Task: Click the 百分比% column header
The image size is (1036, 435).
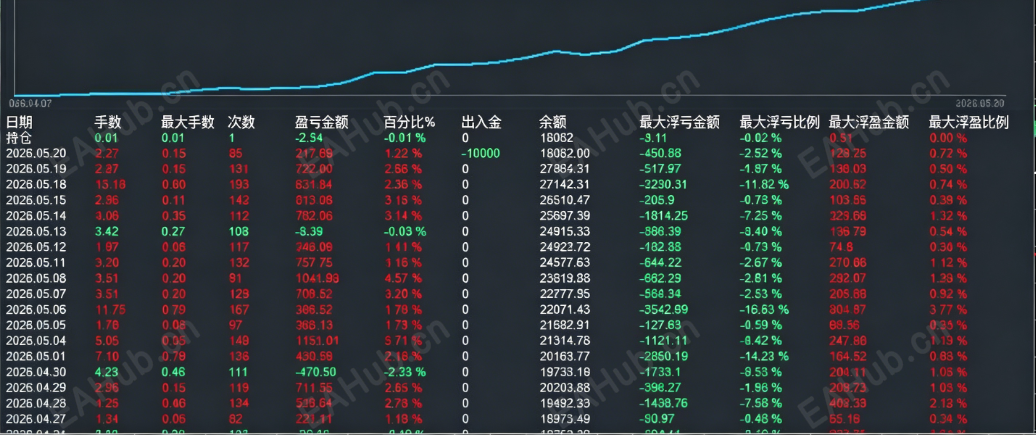Action: (410, 122)
